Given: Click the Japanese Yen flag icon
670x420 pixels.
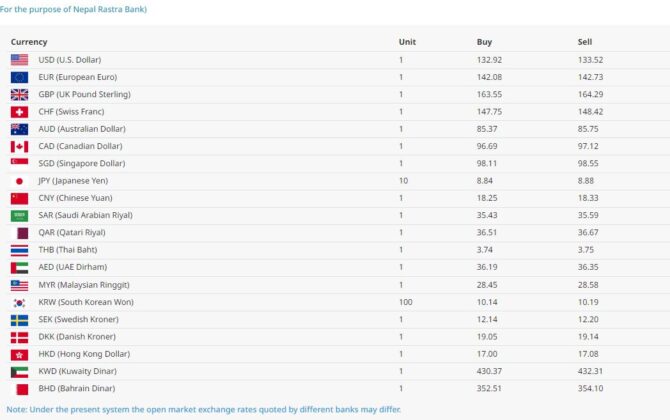Looking at the screenshot, I should [x=19, y=181].
